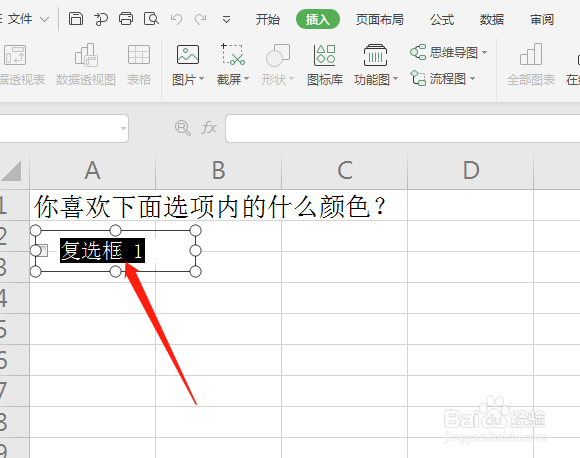Expand the 文件 menu dropdown chevron
The width and height of the screenshot is (580, 458).
click(44, 19)
